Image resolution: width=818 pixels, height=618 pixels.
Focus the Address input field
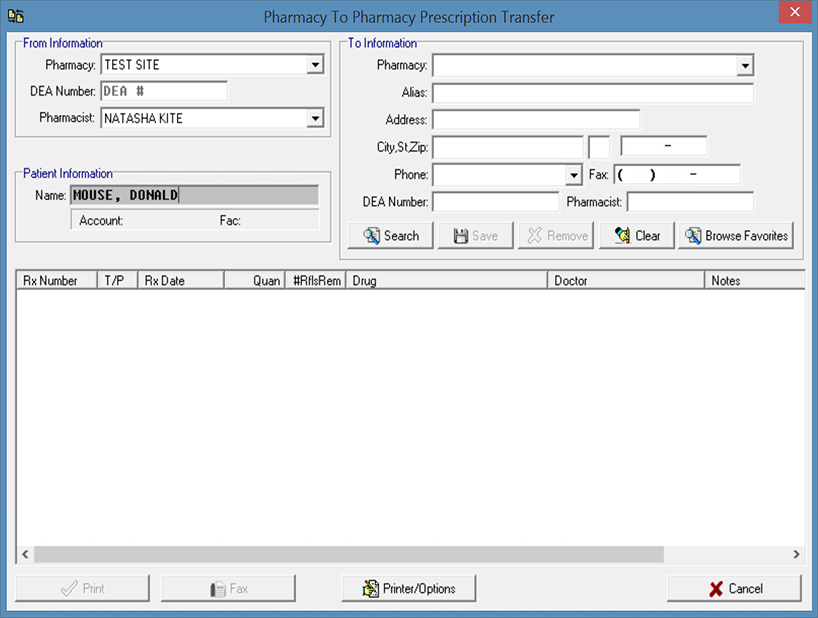(x=536, y=120)
